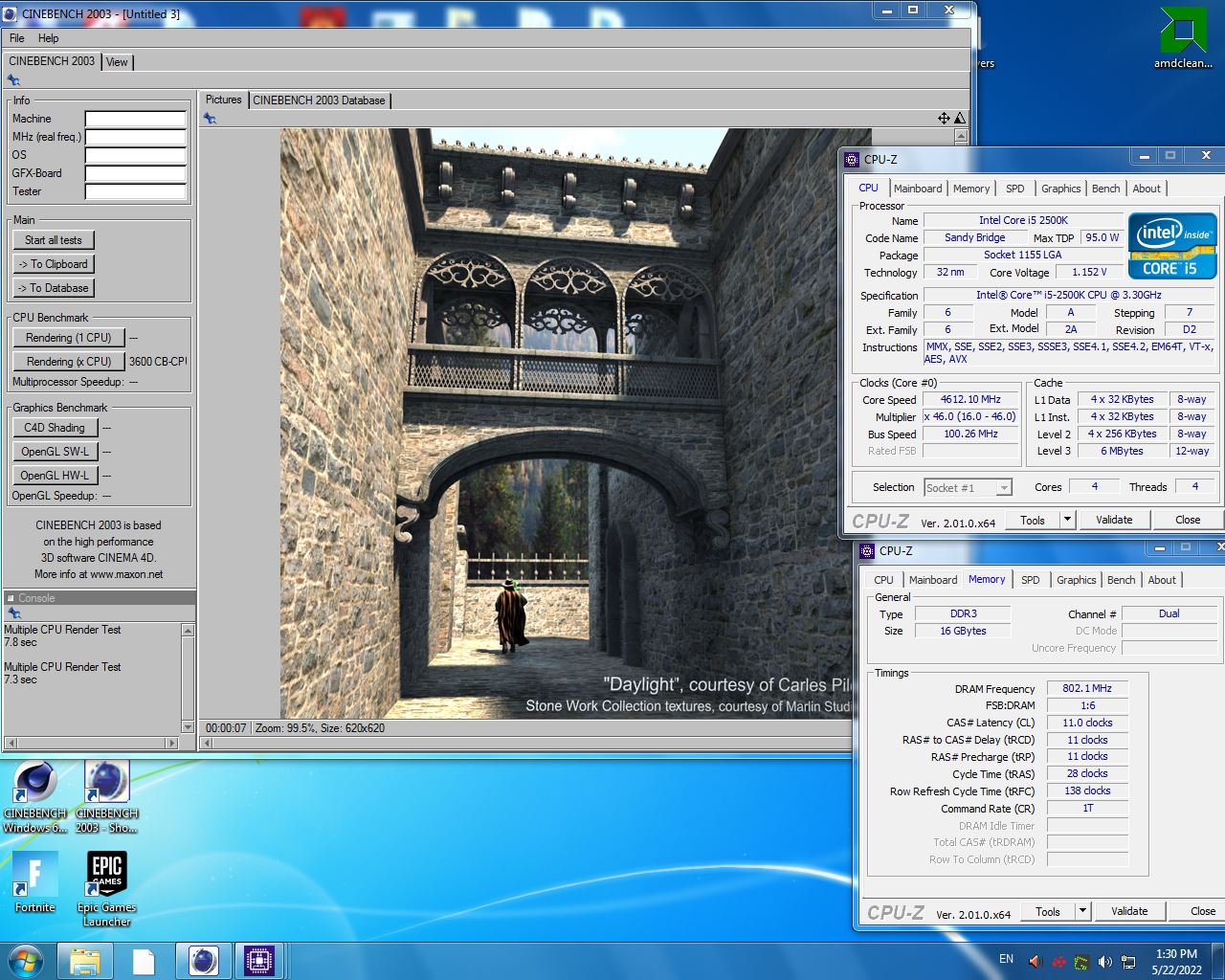Click the Machine input field
This screenshot has width=1225, height=980.
(x=135, y=119)
